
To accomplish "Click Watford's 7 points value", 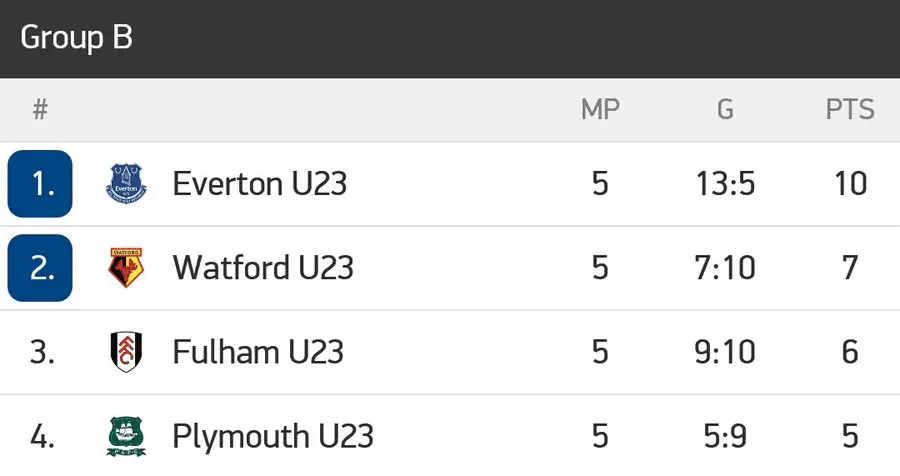I will coord(850,268).
